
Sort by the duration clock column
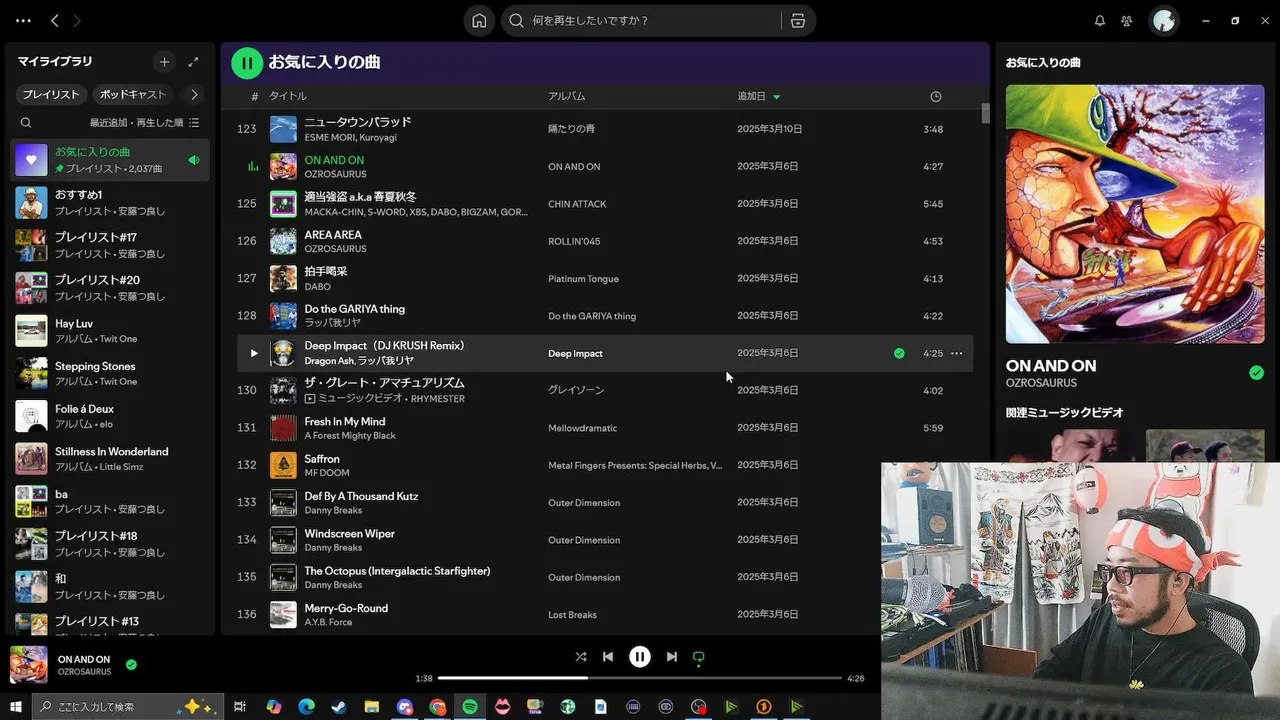point(936,96)
